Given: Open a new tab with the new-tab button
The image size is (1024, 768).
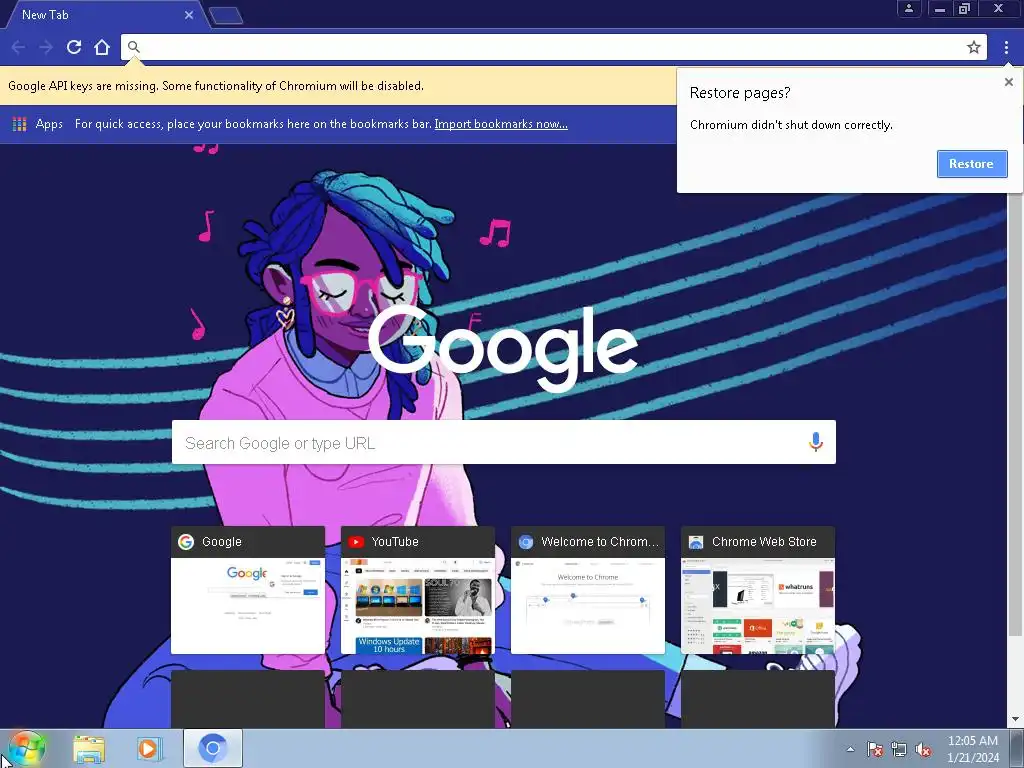Looking at the screenshot, I should click(226, 15).
